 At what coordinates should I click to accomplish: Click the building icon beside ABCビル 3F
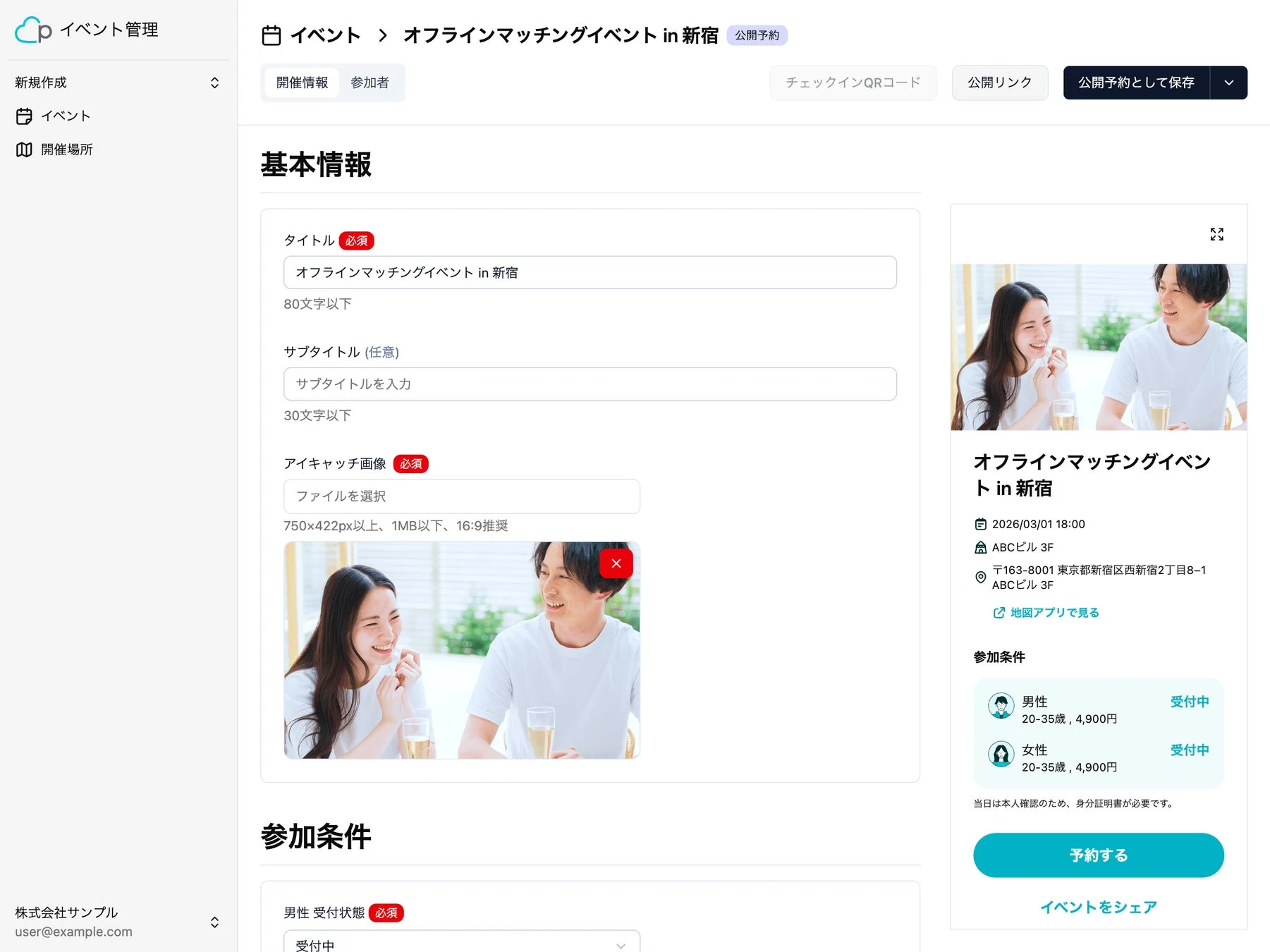[981, 547]
